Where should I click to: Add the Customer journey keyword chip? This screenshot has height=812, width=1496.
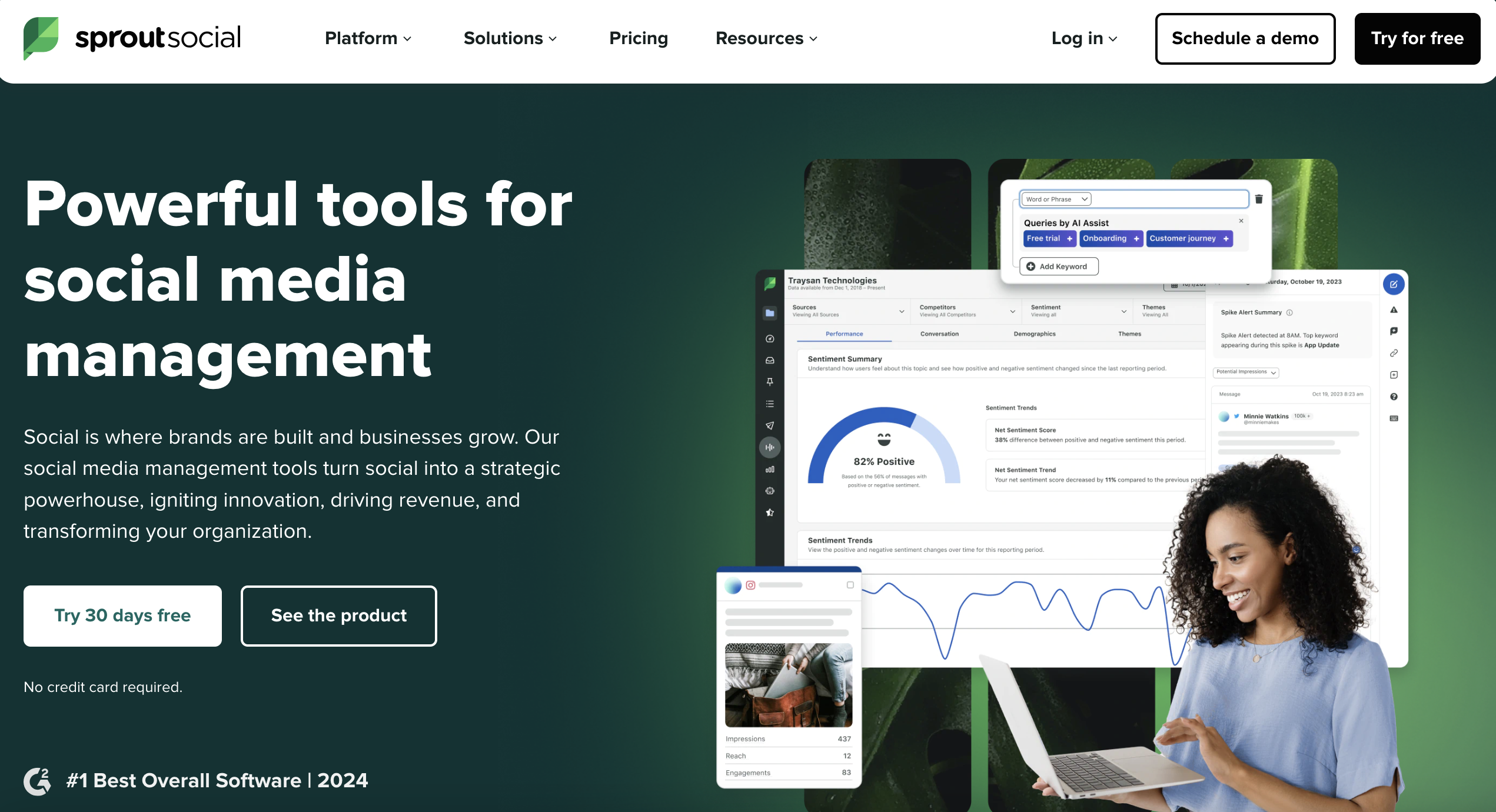click(x=1189, y=238)
